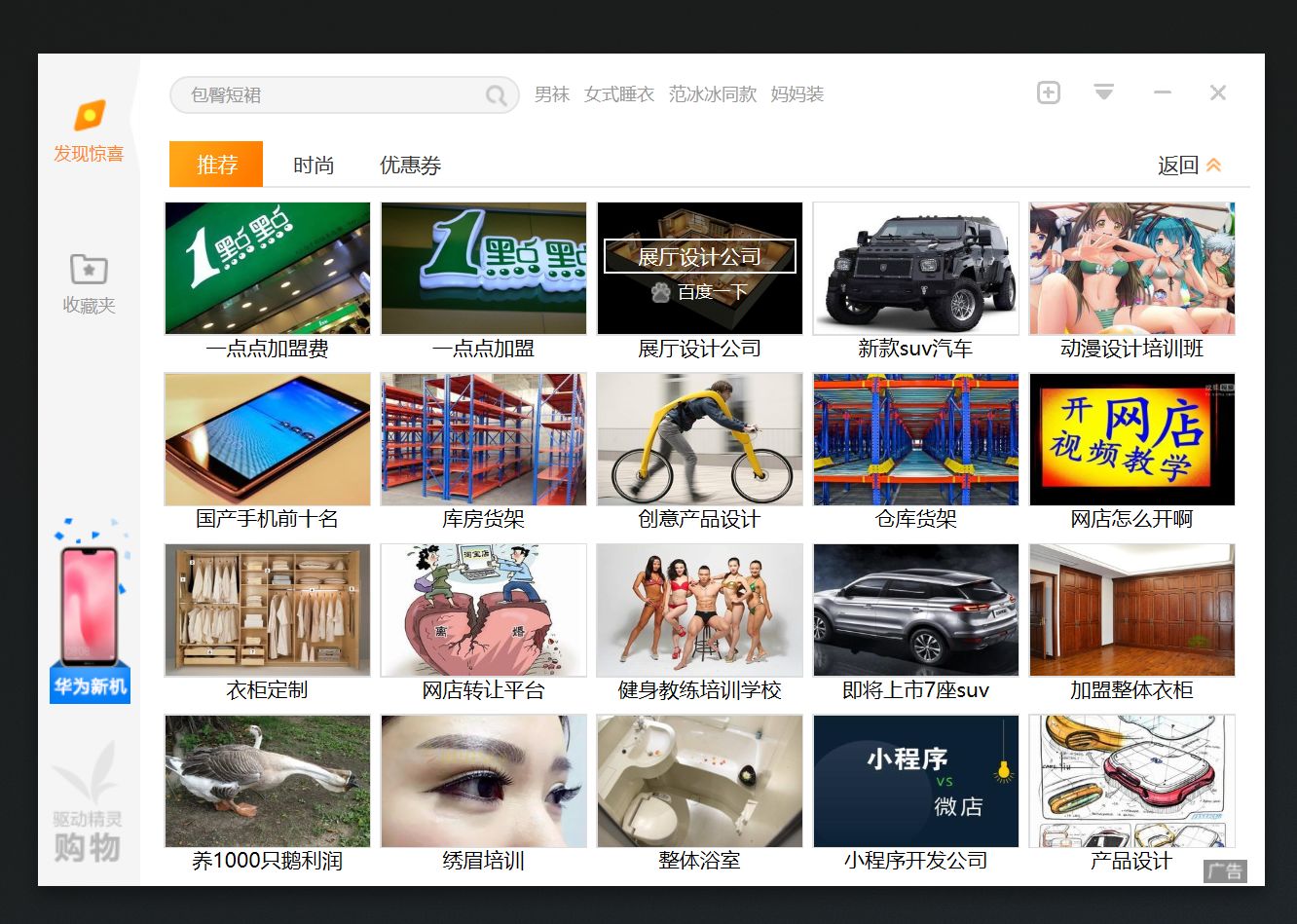This screenshot has height=924, width=1297.
Task: Open the down-triangle settings menu in the title bar
Action: tap(1104, 92)
